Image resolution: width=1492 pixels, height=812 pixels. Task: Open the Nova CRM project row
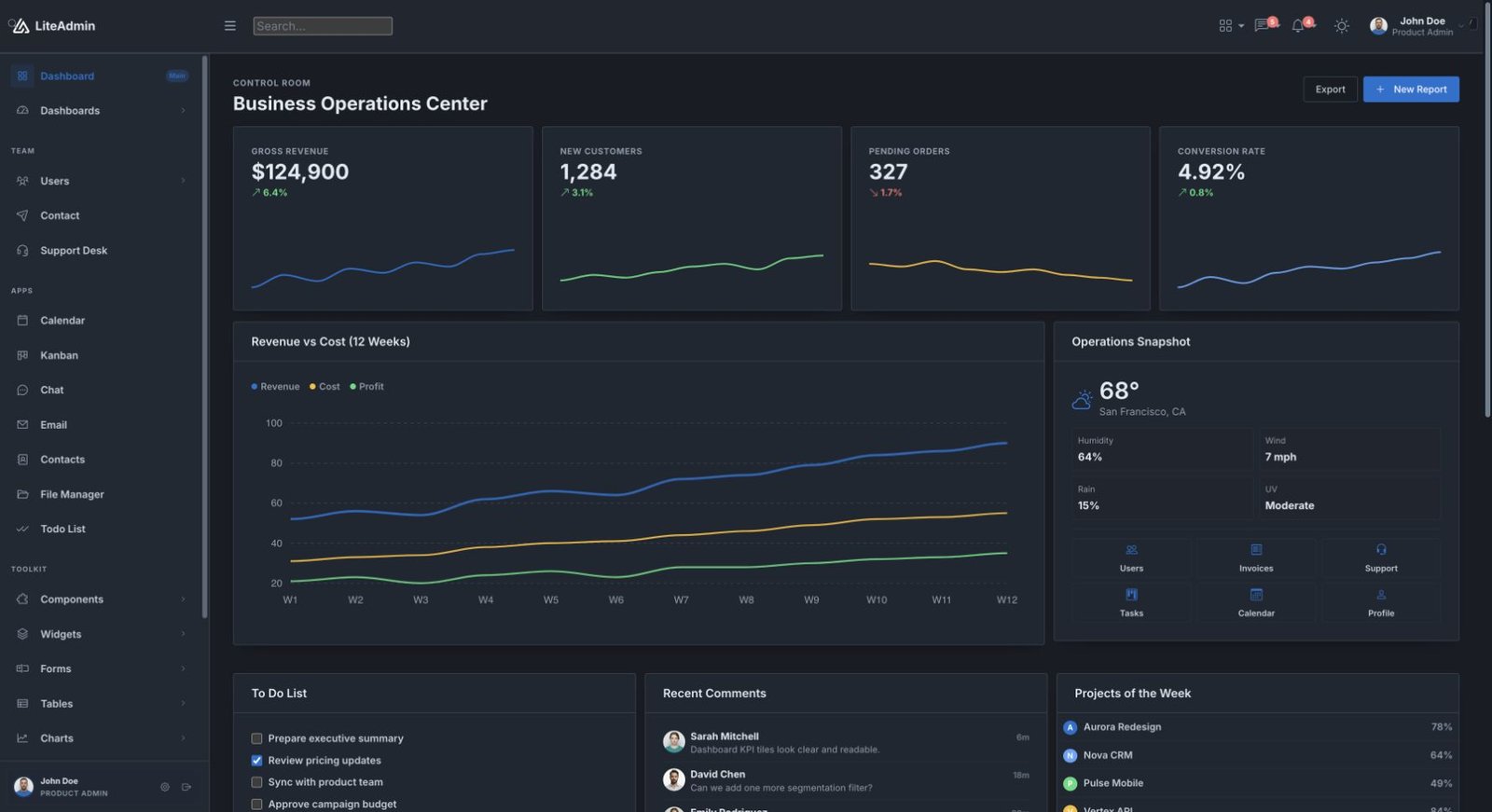[x=1257, y=755]
